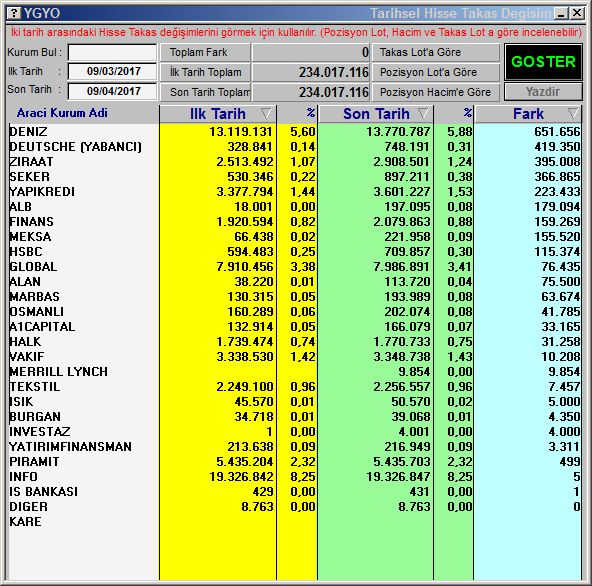Click MERRILL LYNCH Son Tarih value 9.854
The height and width of the screenshot is (586, 592).
[x=414, y=372]
